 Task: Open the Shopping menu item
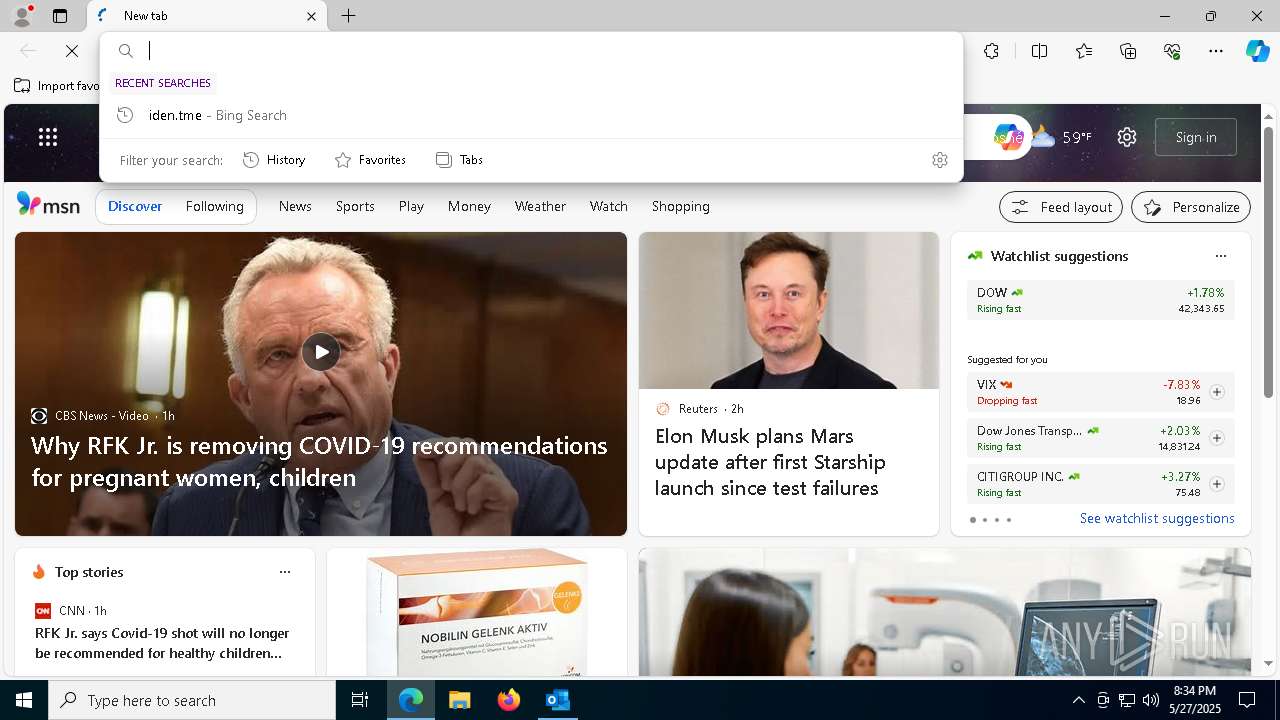(680, 206)
